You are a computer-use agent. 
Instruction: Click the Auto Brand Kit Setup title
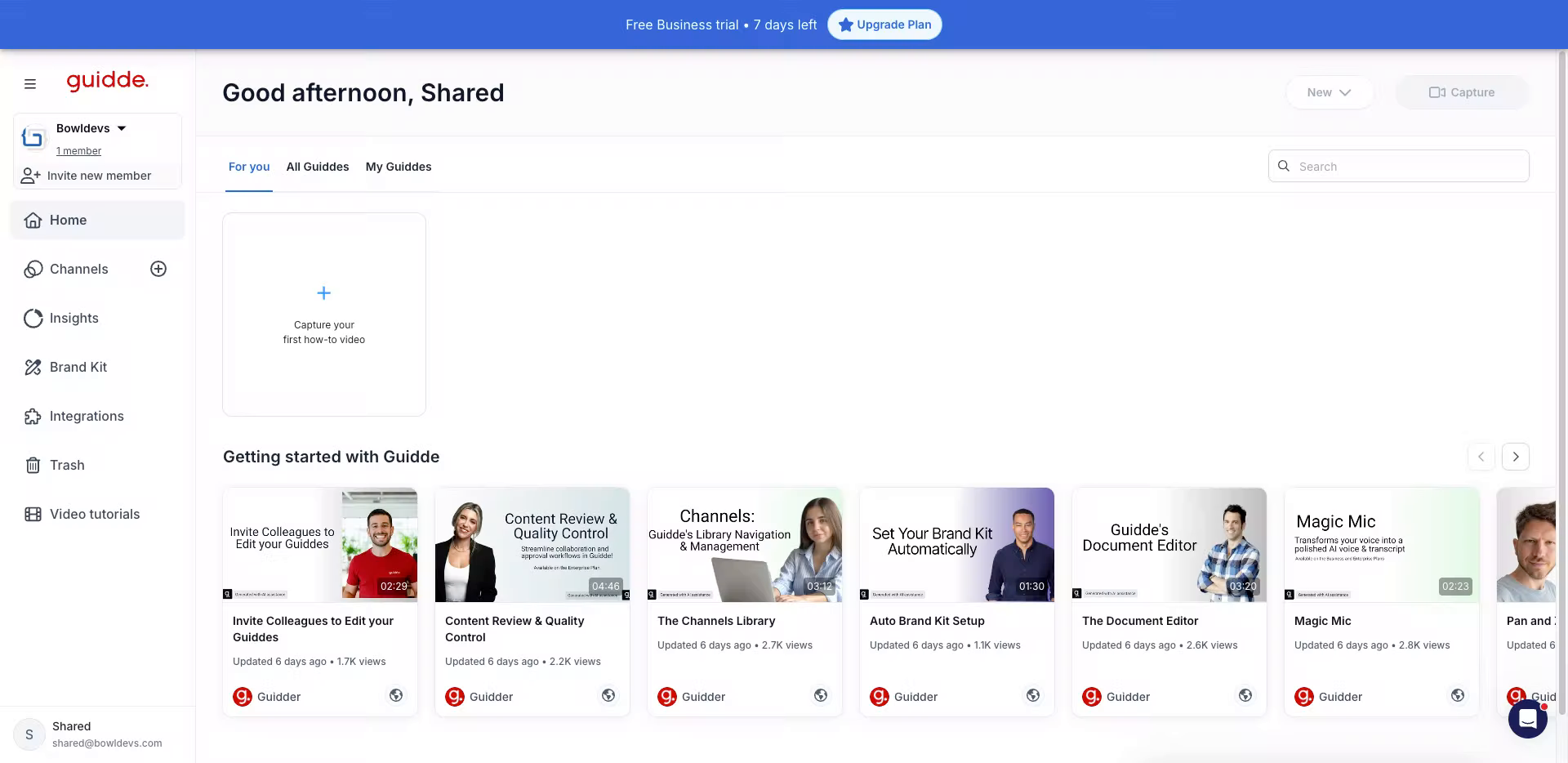click(x=927, y=621)
